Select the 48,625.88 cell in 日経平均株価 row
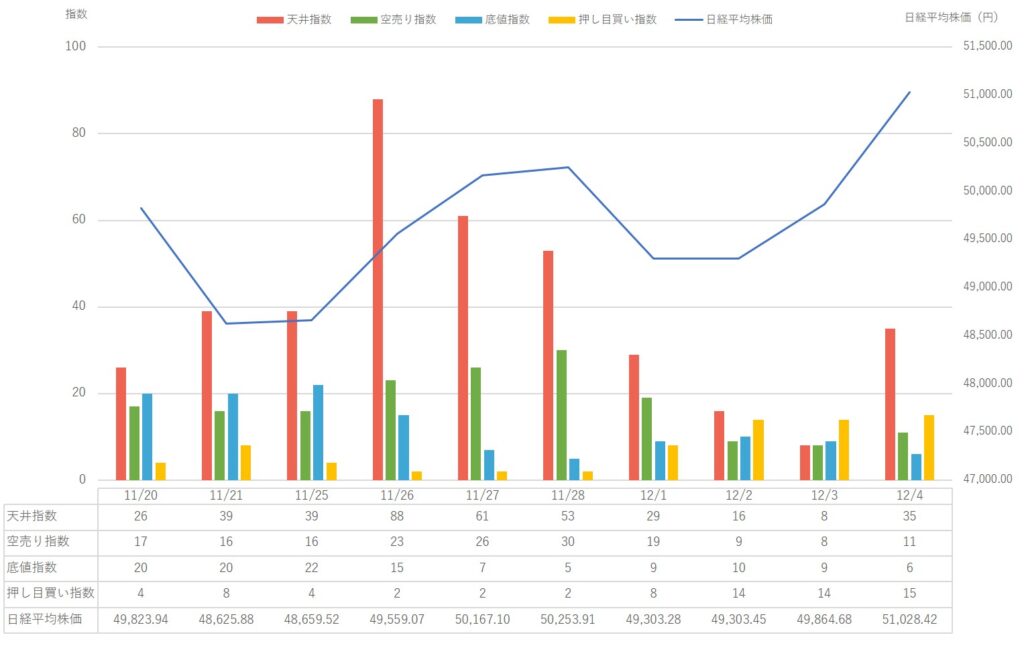1024x670 pixels. click(x=226, y=619)
